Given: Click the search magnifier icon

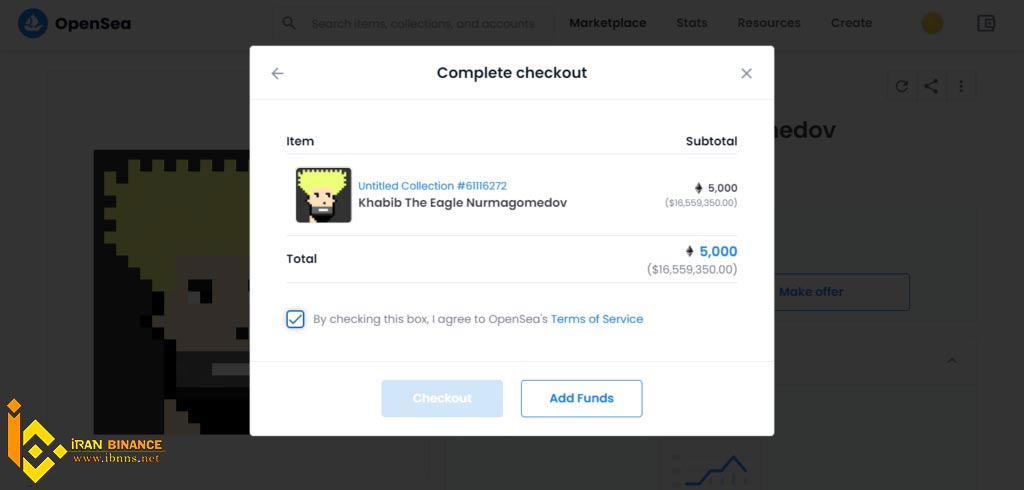Looking at the screenshot, I should tap(289, 24).
